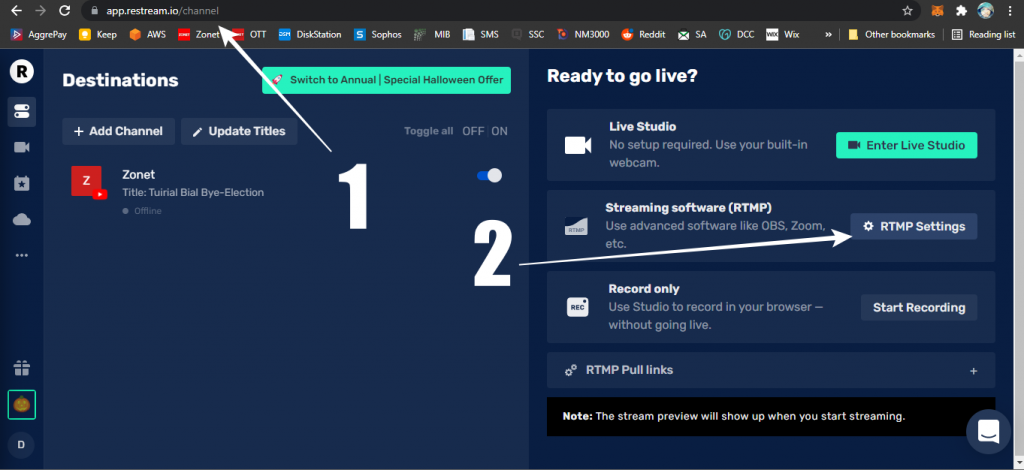
Task: Disable the Zonet channel toggle
Action: tap(489, 176)
